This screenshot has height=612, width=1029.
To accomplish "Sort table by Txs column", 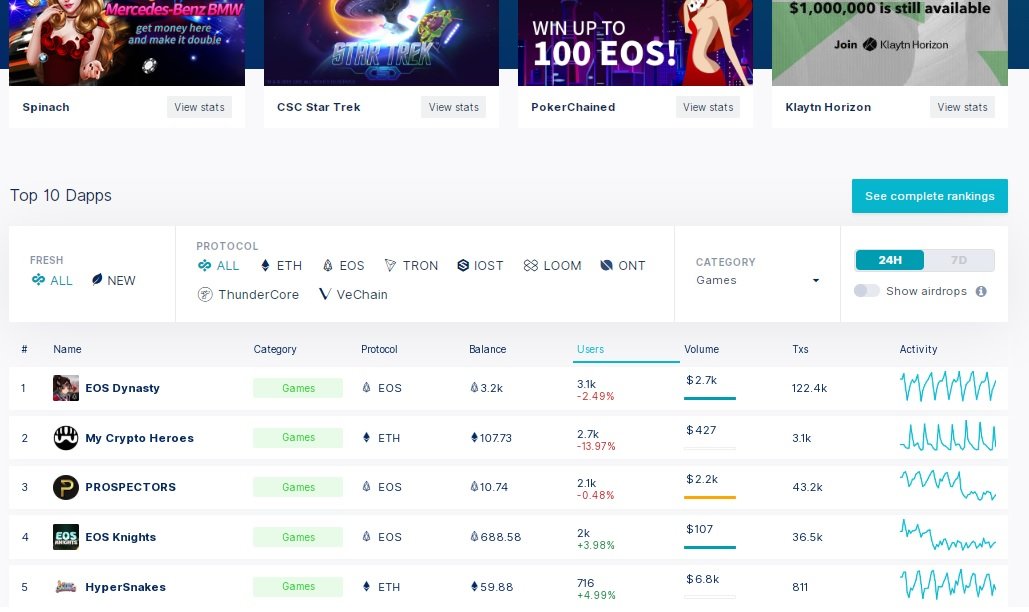I will click(800, 349).
